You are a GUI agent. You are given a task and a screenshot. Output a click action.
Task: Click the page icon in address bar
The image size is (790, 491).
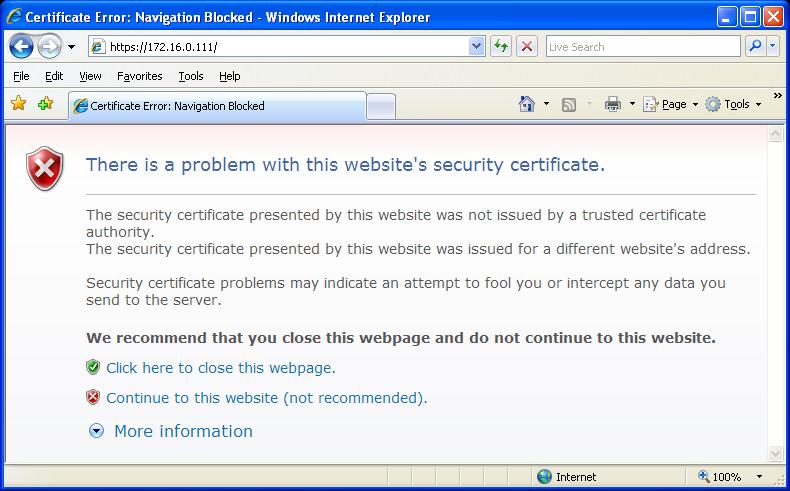pos(98,47)
